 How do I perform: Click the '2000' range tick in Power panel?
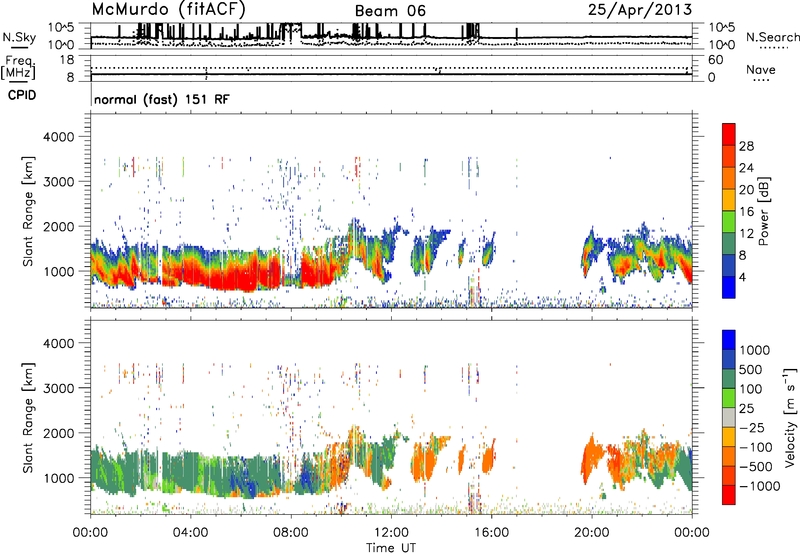click(x=58, y=226)
